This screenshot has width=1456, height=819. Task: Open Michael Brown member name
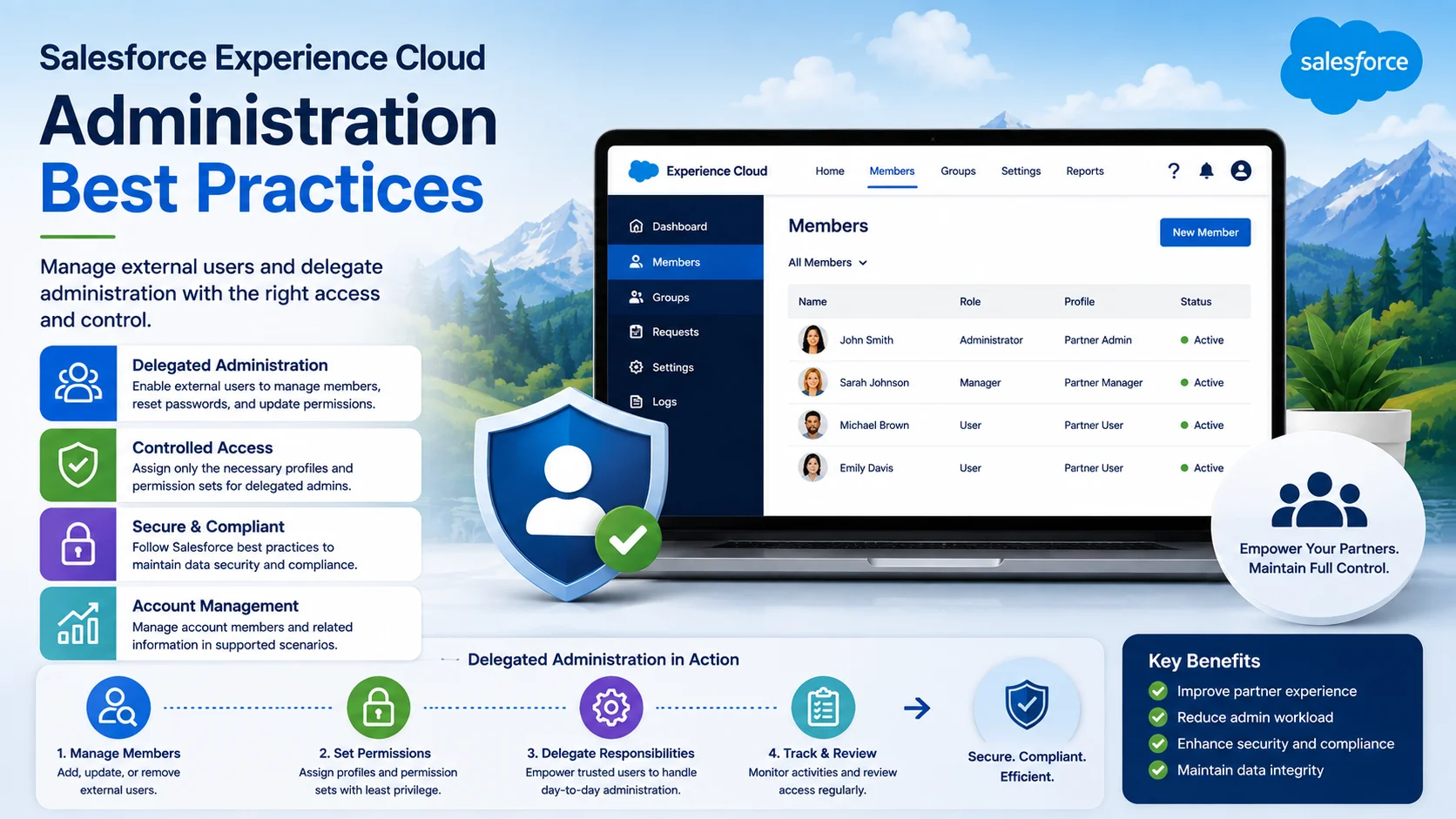point(874,425)
